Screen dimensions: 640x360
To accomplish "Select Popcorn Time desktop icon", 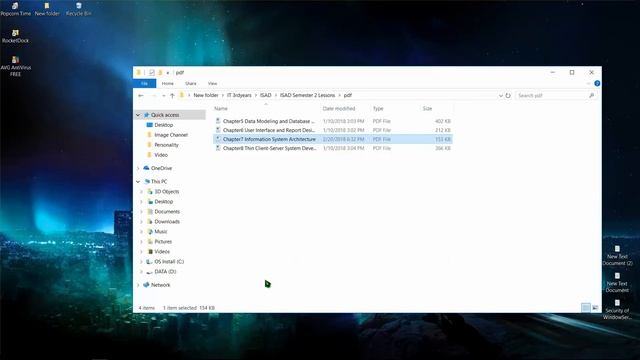I will tap(16, 9).
